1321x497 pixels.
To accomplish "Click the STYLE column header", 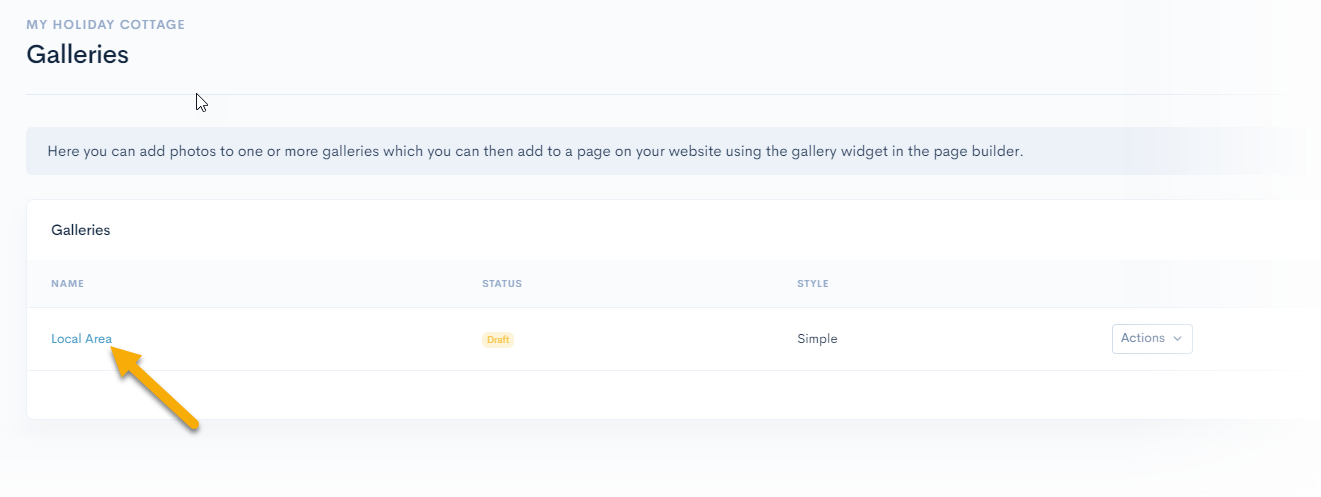I will (812, 284).
